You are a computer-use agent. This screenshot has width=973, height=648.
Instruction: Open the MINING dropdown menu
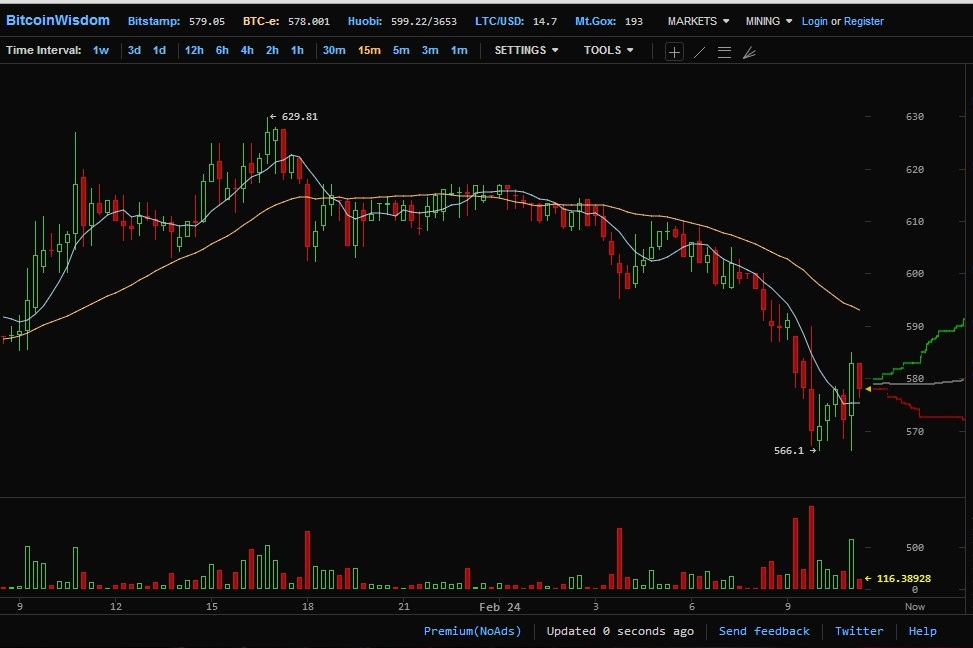click(768, 21)
